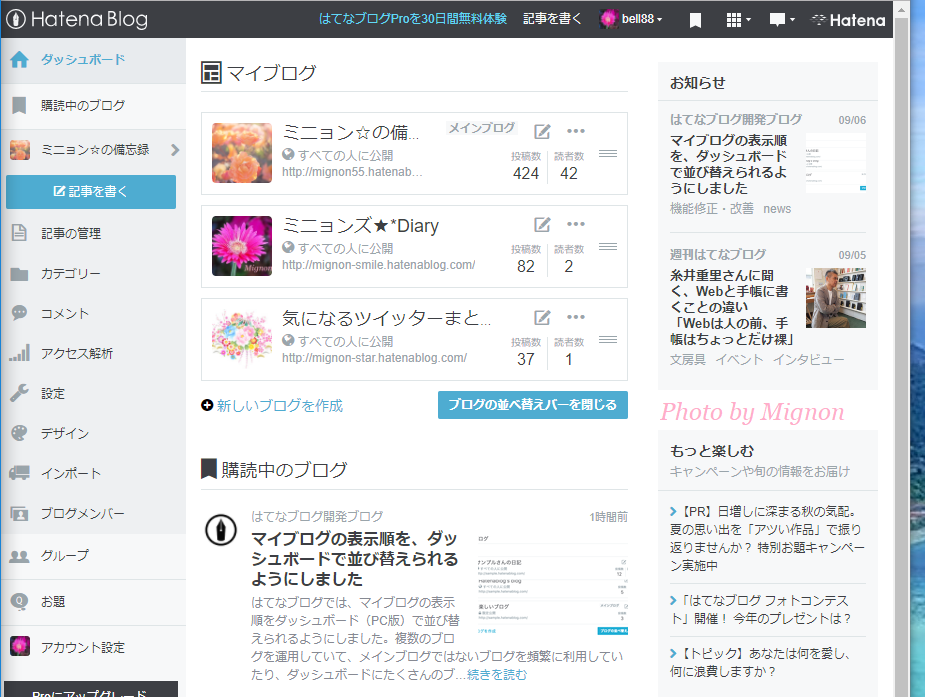Expand the bell88 account dropdown
Screen dimensions: 925x697
(631, 19)
